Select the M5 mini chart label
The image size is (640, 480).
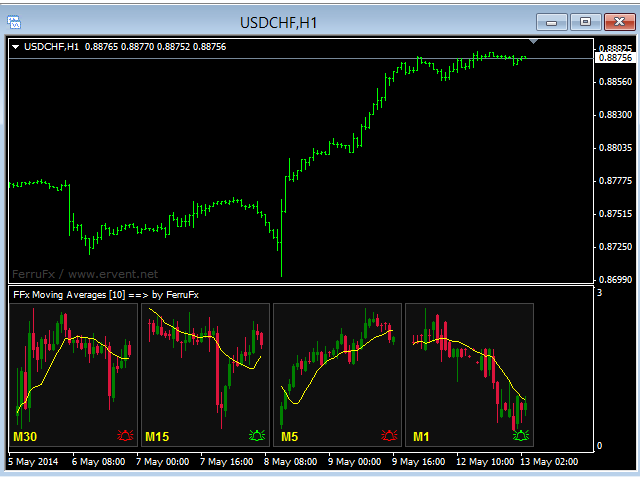pos(289,437)
